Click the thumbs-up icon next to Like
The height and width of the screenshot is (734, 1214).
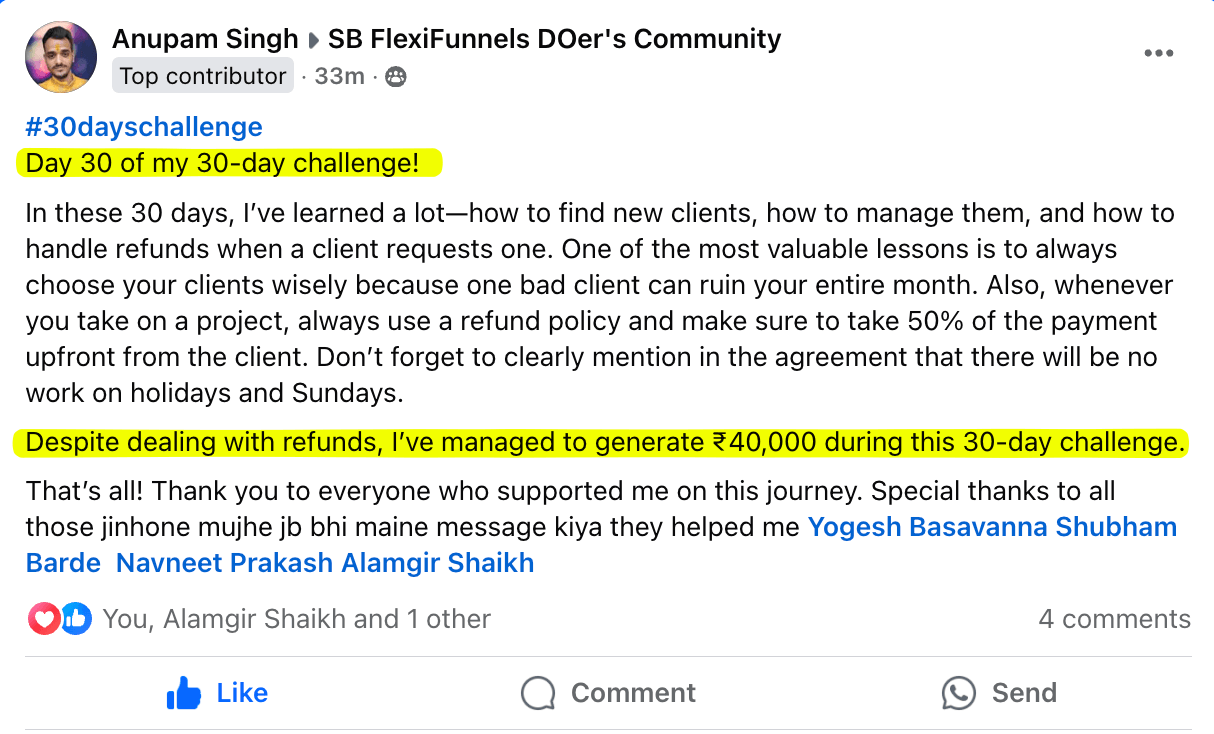point(183,692)
